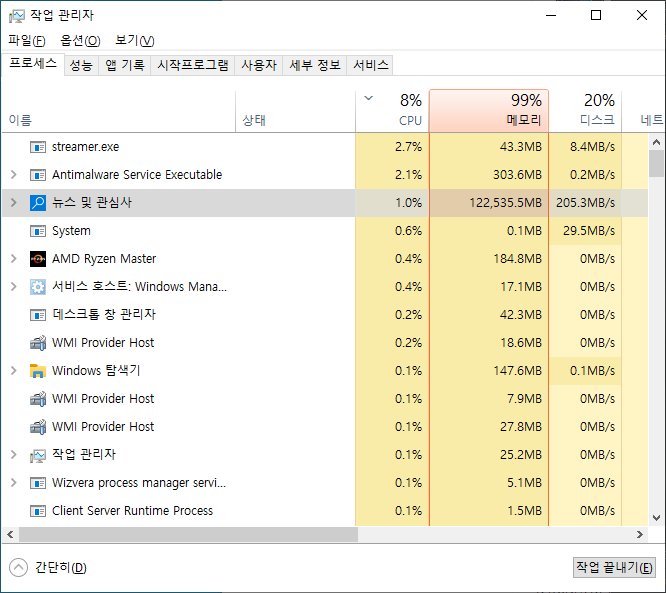
Task: Expand the Wizvera process manager entry
Action: coord(14,483)
